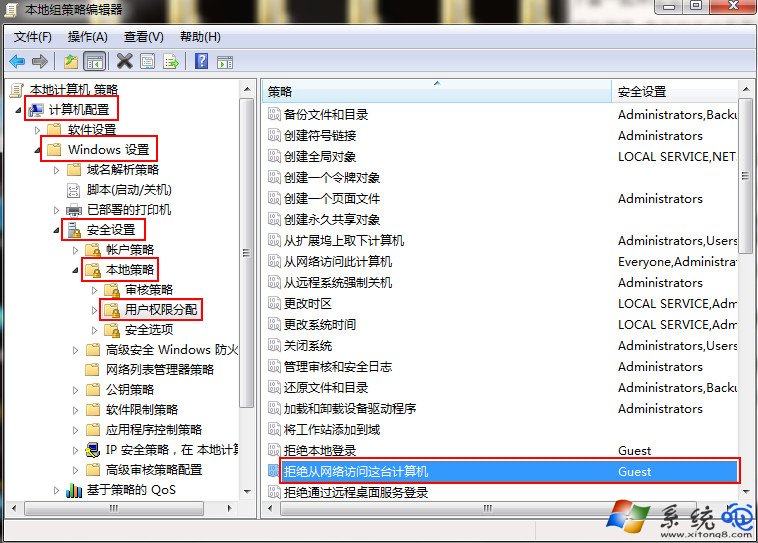This screenshot has width=758, height=543.
Task: Expand the 帐户策略 tree node
Action: [75, 250]
